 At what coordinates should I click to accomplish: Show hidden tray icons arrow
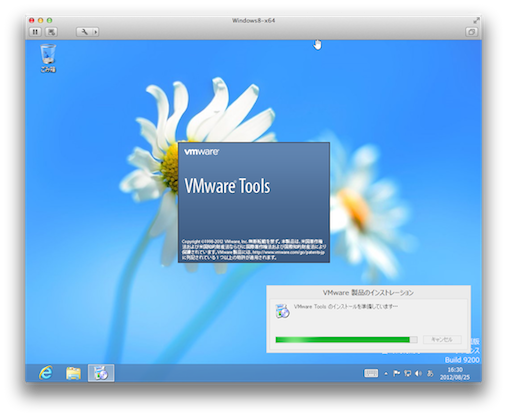click(x=386, y=374)
